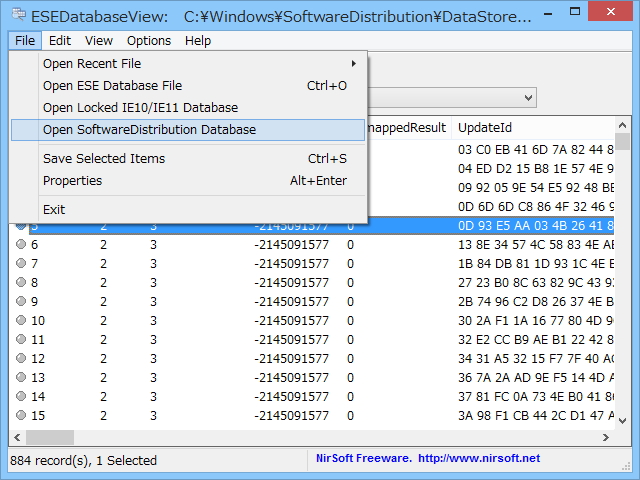Image resolution: width=640 pixels, height=480 pixels.
Task: Choose Save Selected Items
Action: [x=188, y=158]
